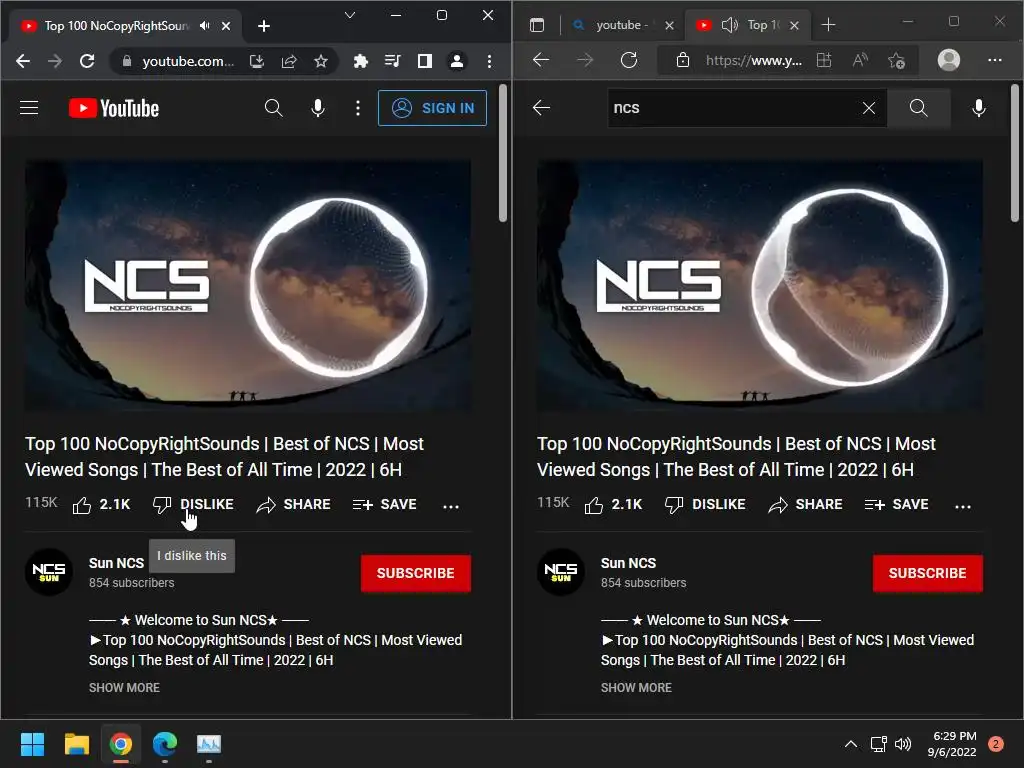
Task: Share this page icon in Chrome
Action: tap(289, 61)
